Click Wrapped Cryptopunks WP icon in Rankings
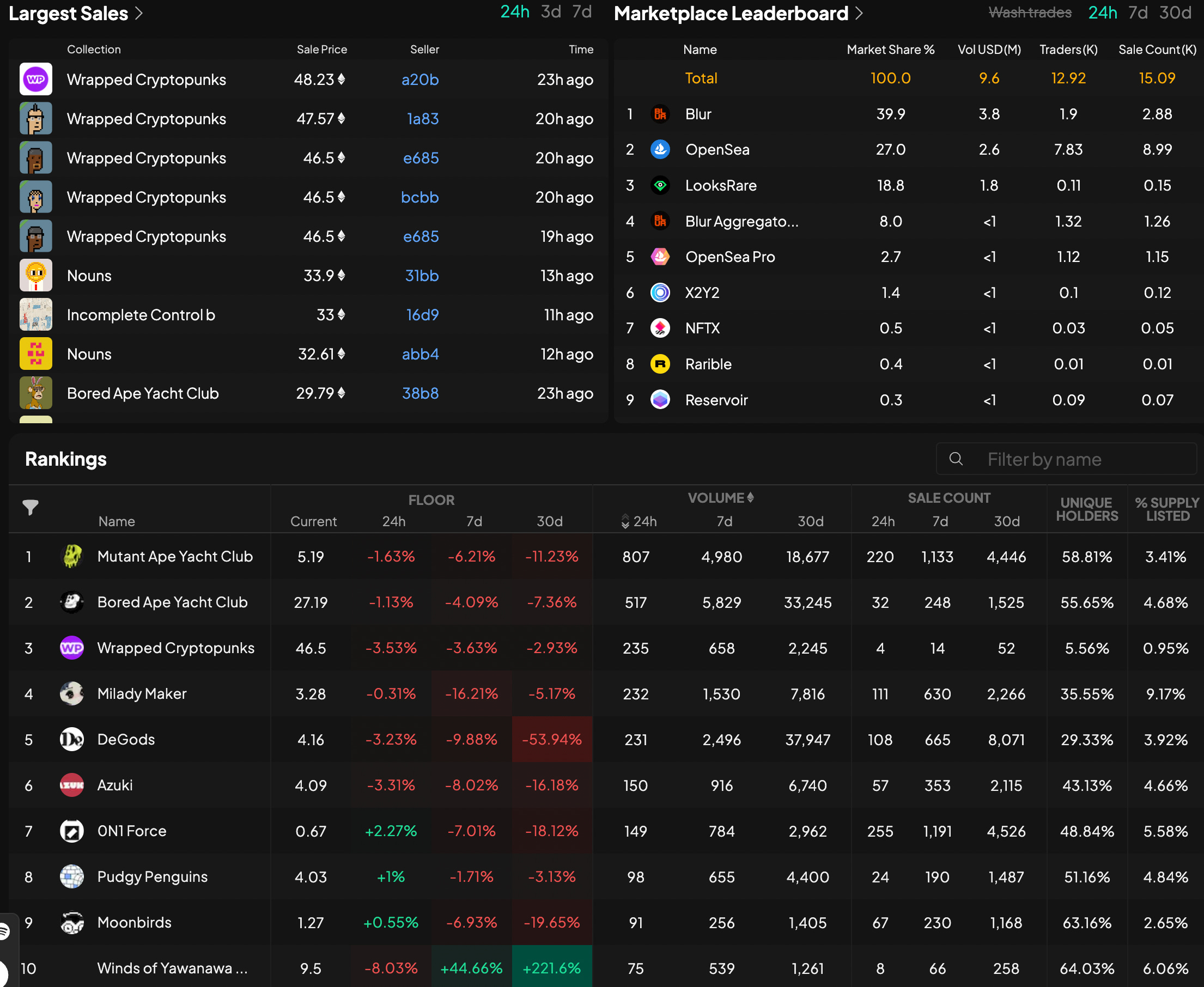This screenshot has width=1204, height=987. click(x=72, y=648)
